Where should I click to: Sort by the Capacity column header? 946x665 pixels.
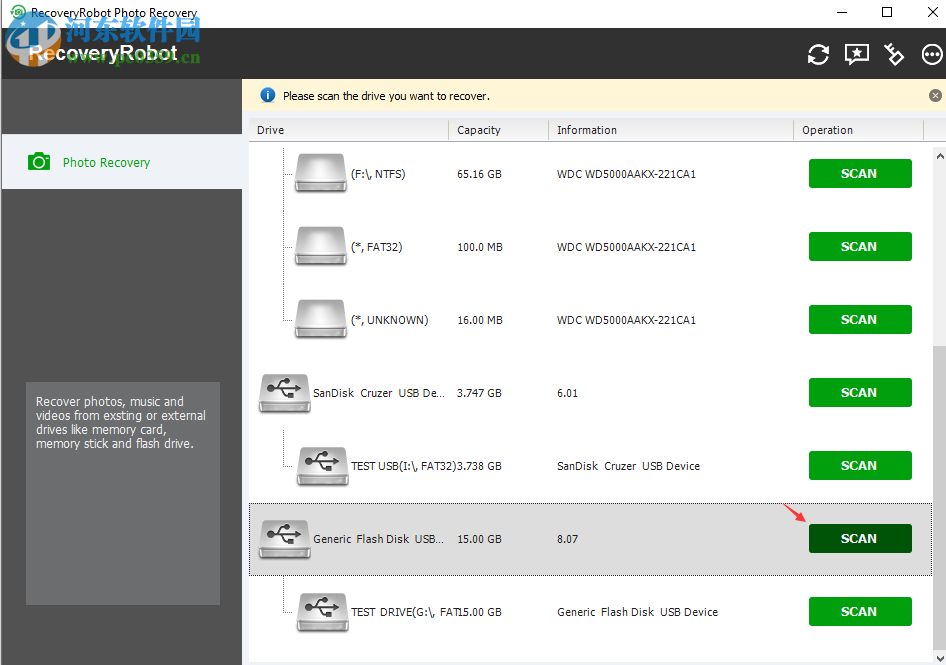point(498,130)
